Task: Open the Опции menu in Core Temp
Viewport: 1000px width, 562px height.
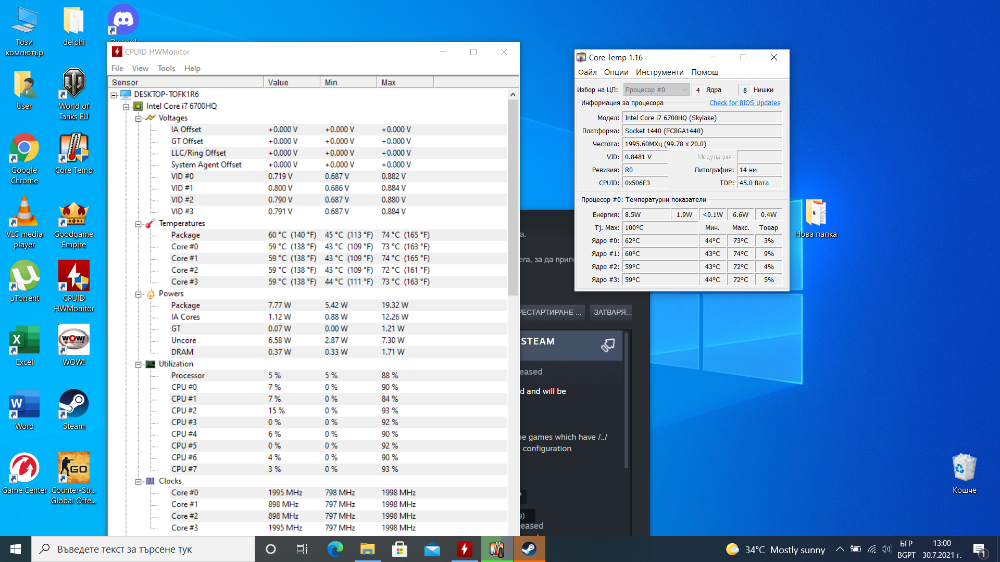Action: [615, 72]
